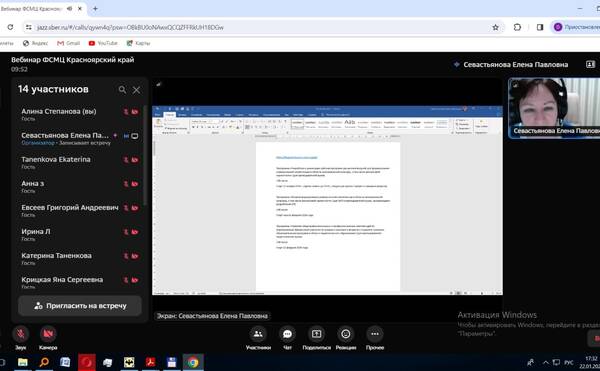Viewport: 600px width, 371px height.
Task: Expand the Прочее more options menu
Action: 375,334
